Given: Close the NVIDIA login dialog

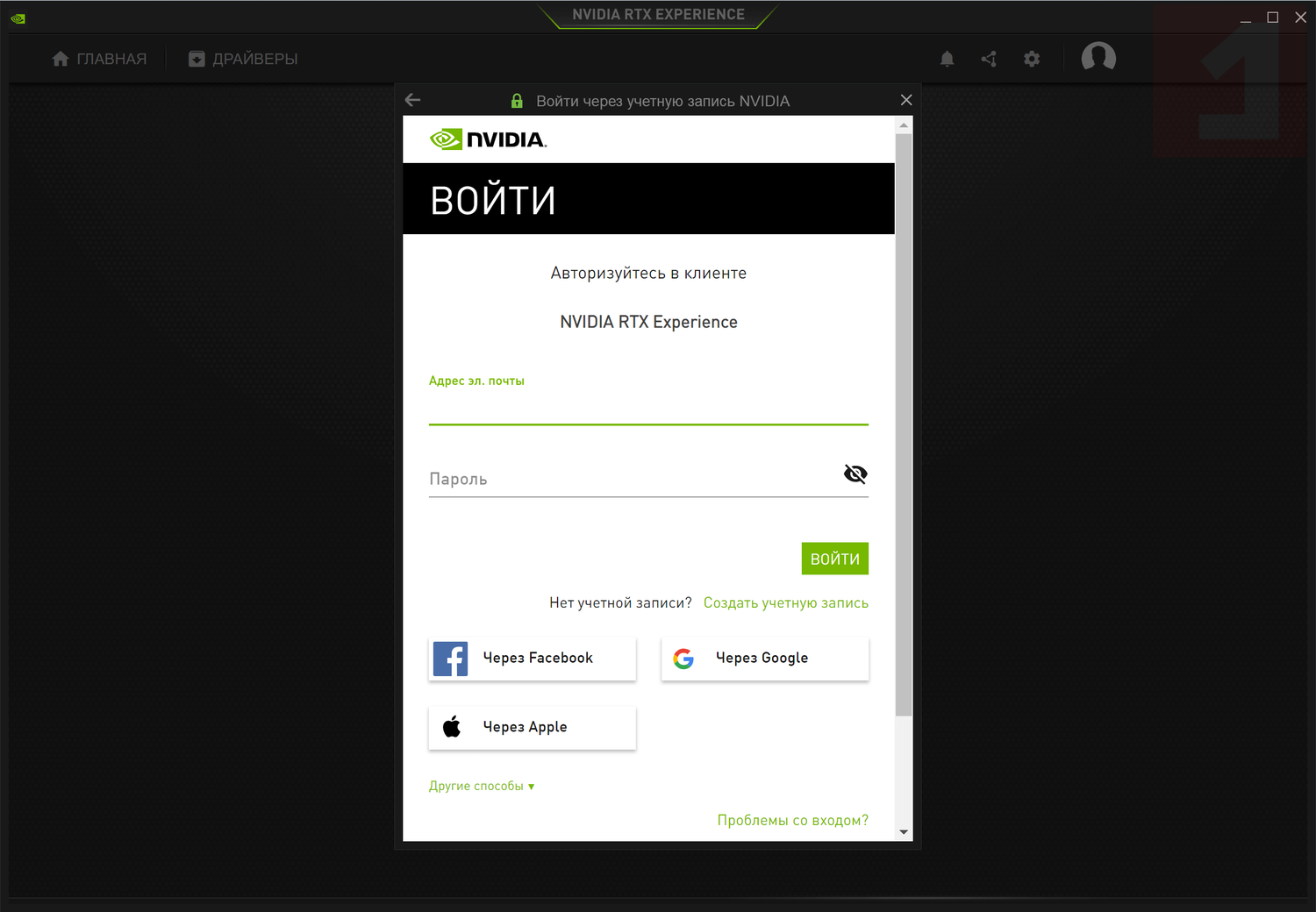Looking at the screenshot, I should coord(906,100).
